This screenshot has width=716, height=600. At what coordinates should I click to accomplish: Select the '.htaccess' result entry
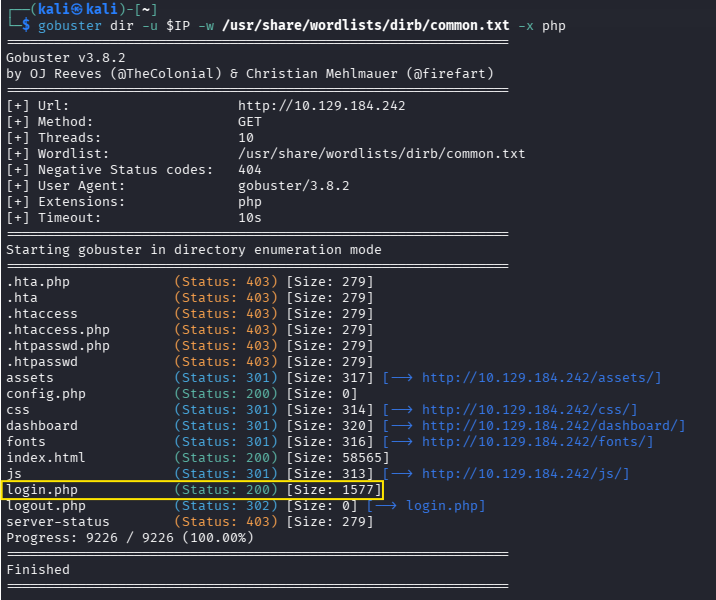point(42,314)
